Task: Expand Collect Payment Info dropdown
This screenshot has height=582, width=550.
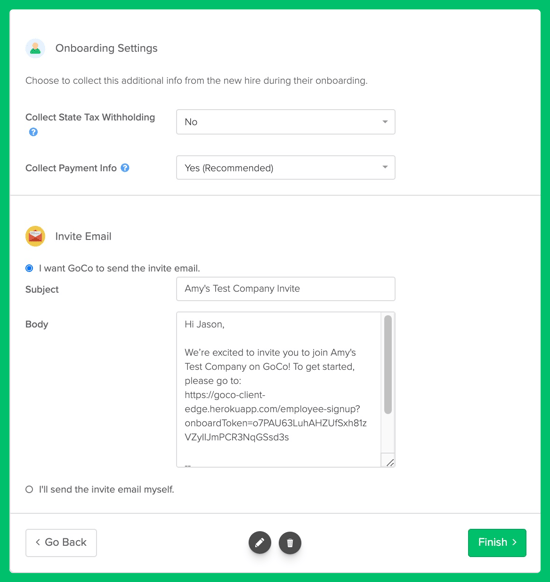Action: coord(286,167)
